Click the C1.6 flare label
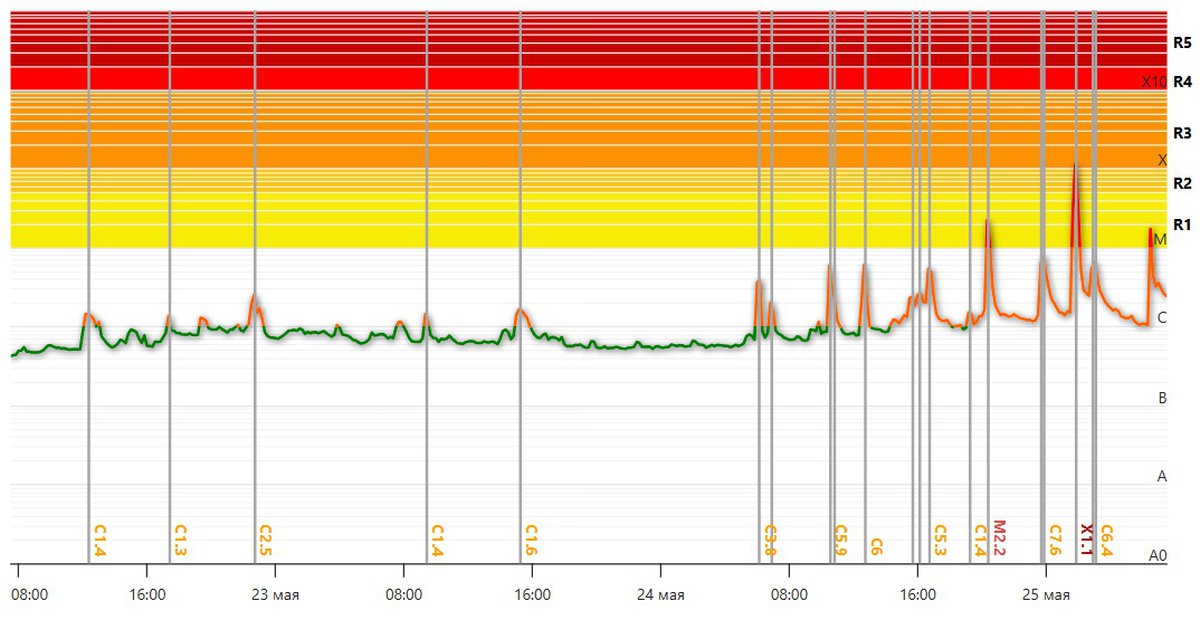Image resolution: width=1200 pixels, height=620 pixels. (x=531, y=539)
